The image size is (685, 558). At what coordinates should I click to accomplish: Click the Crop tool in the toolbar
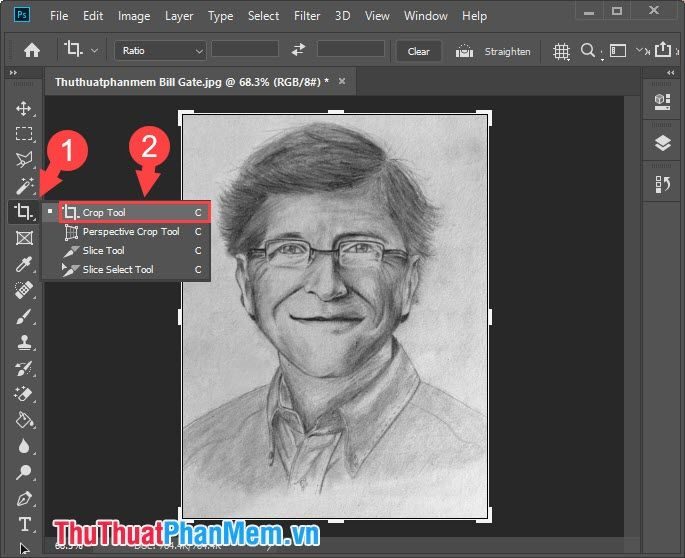coord(24,212)
